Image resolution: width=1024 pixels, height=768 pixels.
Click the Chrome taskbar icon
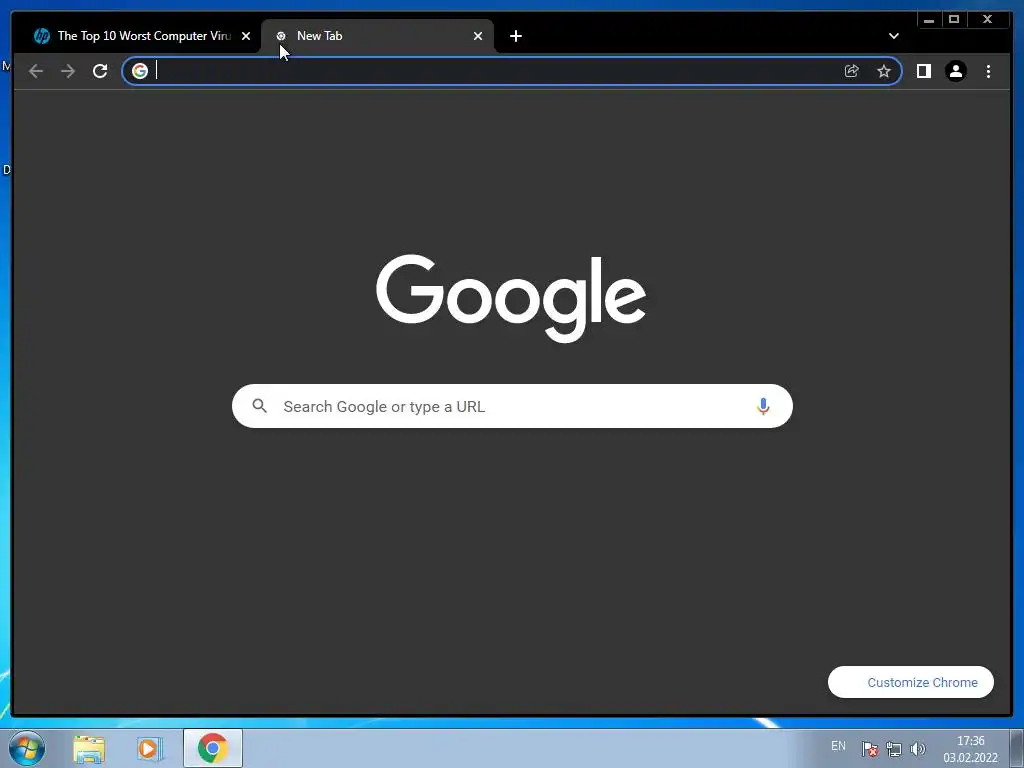click(x=213, y=748)
